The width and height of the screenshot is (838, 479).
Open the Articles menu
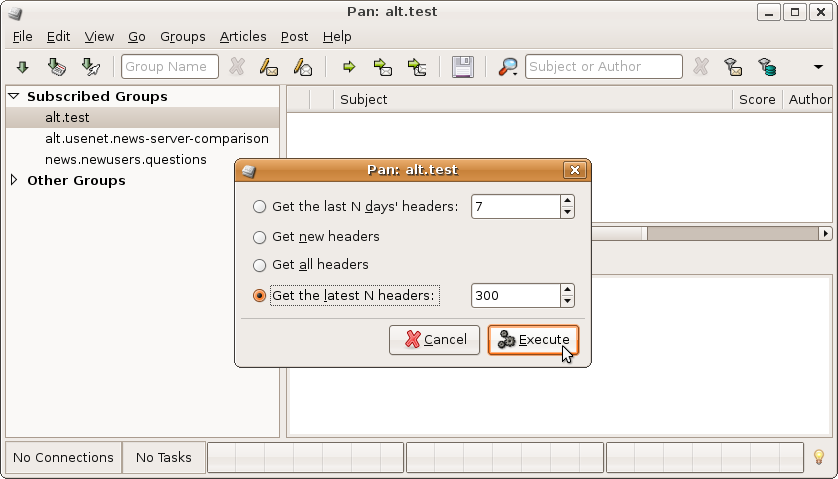pos(243,36)
